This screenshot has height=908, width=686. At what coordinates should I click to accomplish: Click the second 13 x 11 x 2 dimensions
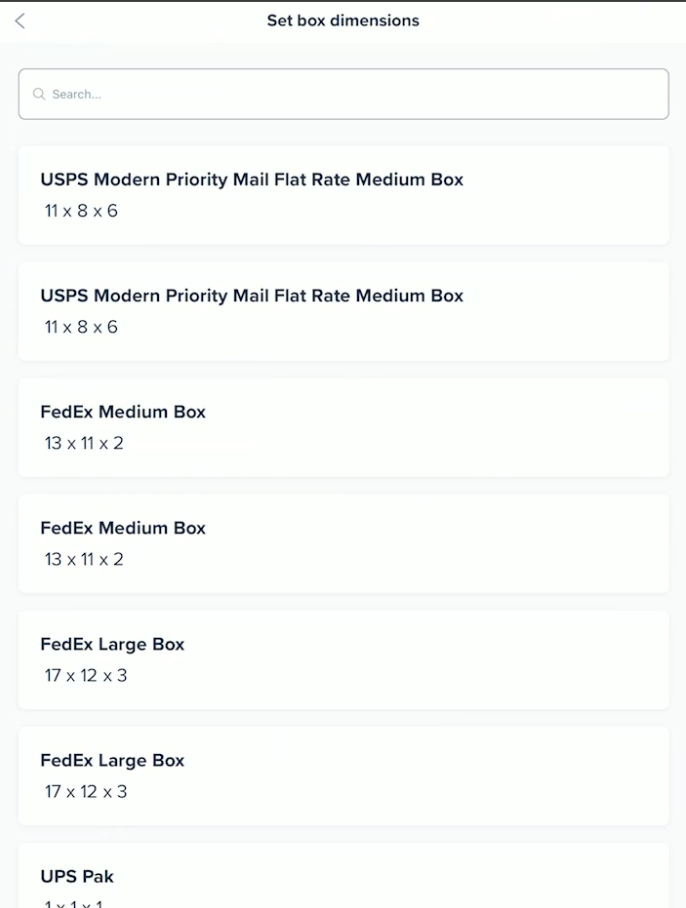point(84,559)
